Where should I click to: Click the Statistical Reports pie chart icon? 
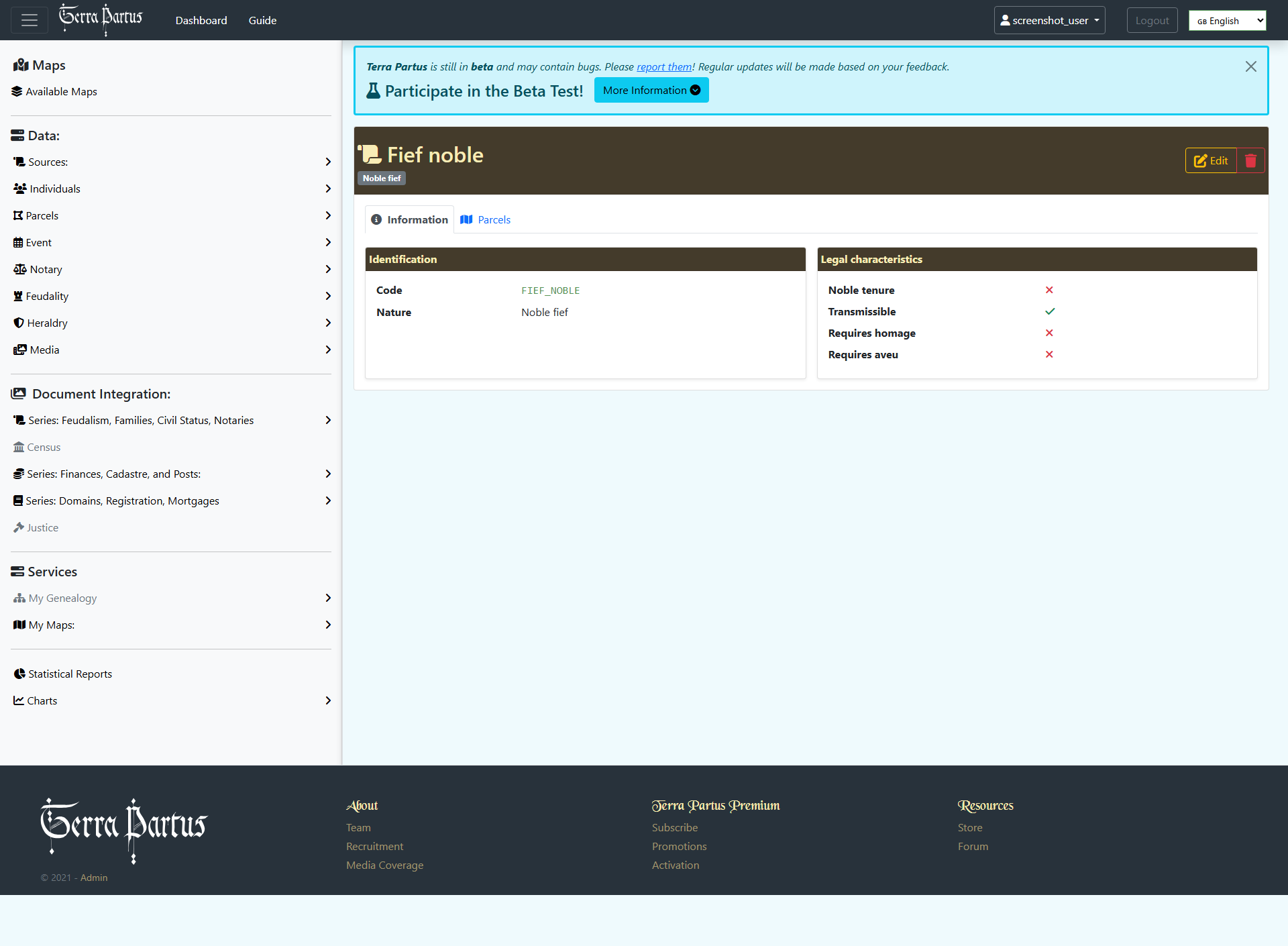pos(19,674)
